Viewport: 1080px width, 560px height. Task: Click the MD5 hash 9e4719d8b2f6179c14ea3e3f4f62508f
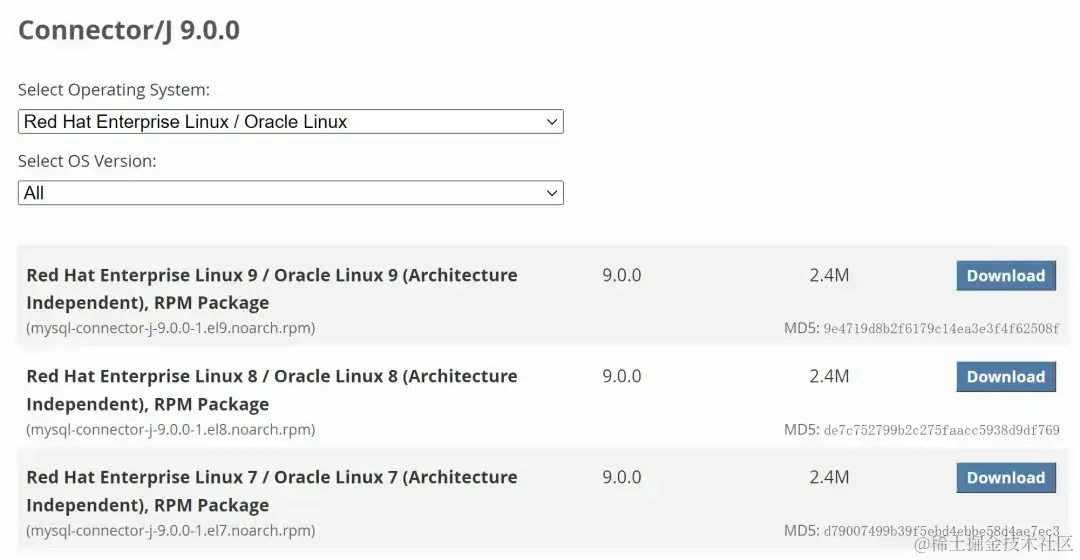point(941,329)
